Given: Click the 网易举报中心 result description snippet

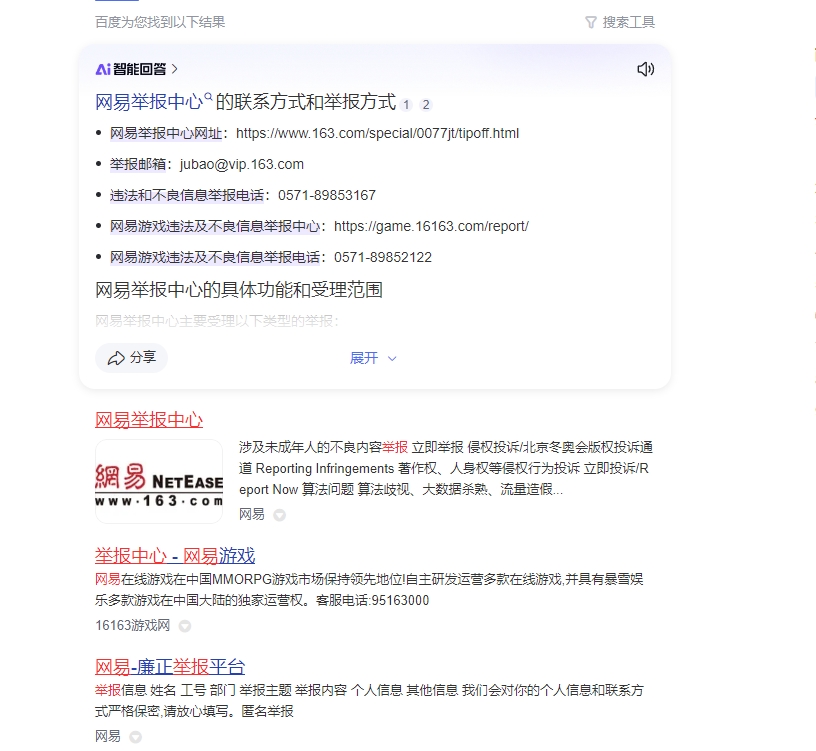Looking at the screenshot, I should click(446, 468).
